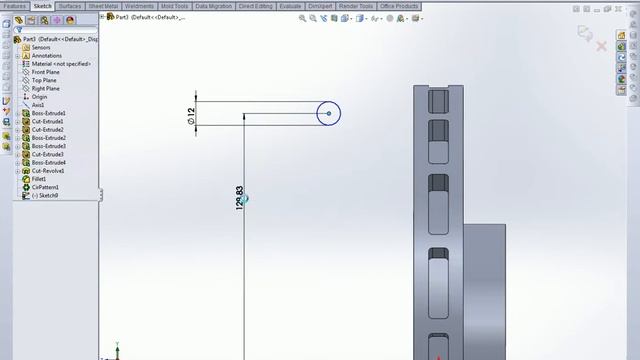Click the Apply Scene icon

[x=400, y=18]
